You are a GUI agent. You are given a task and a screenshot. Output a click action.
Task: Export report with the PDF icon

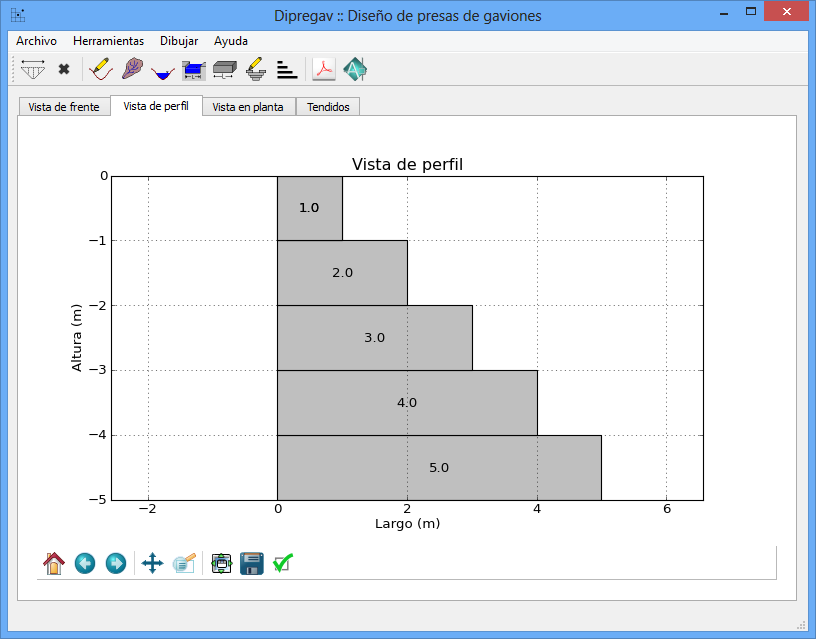324,69
